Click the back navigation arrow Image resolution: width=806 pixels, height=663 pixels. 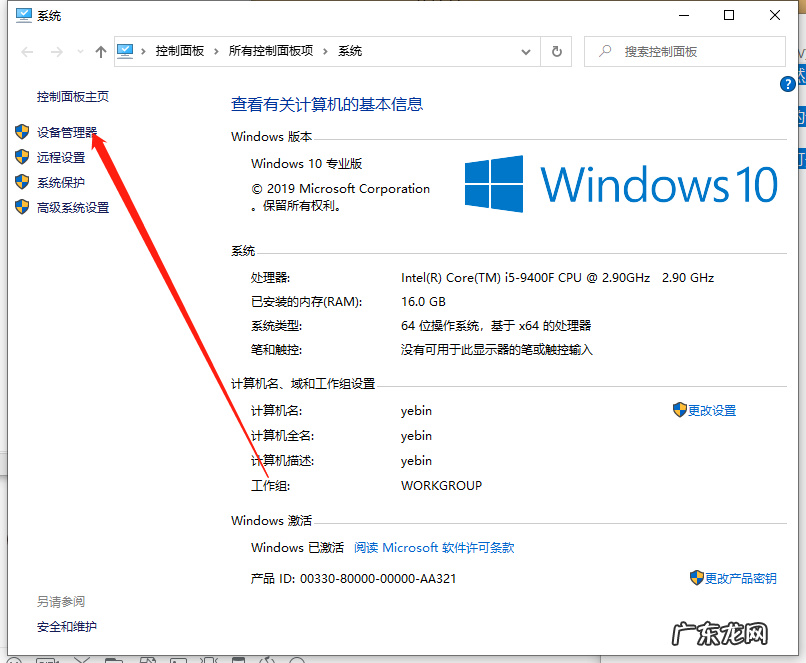[25, 50]
